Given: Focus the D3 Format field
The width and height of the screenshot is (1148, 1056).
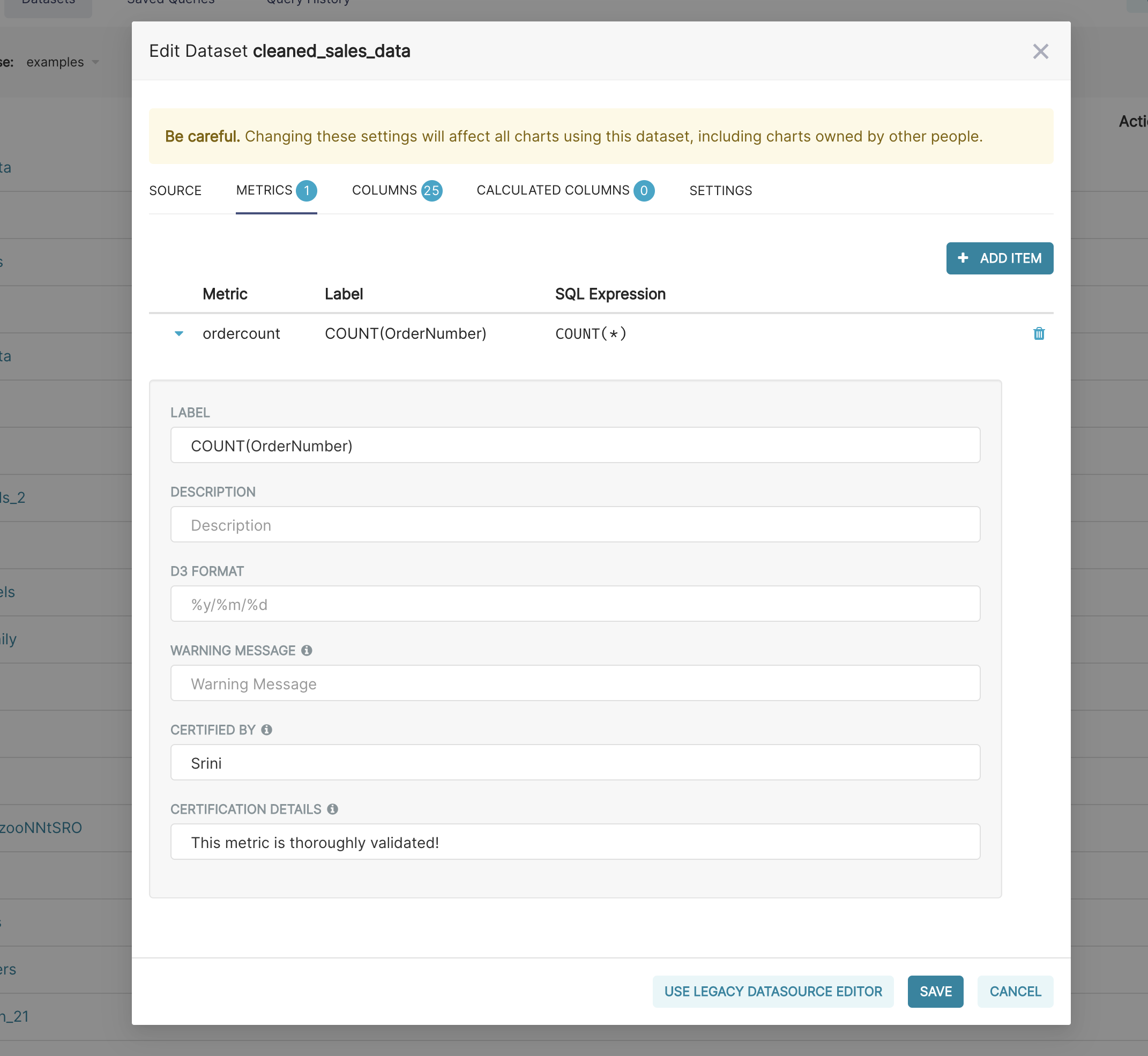Looking at the screenshot, I should pyautogui.click(x=575, y=604).
